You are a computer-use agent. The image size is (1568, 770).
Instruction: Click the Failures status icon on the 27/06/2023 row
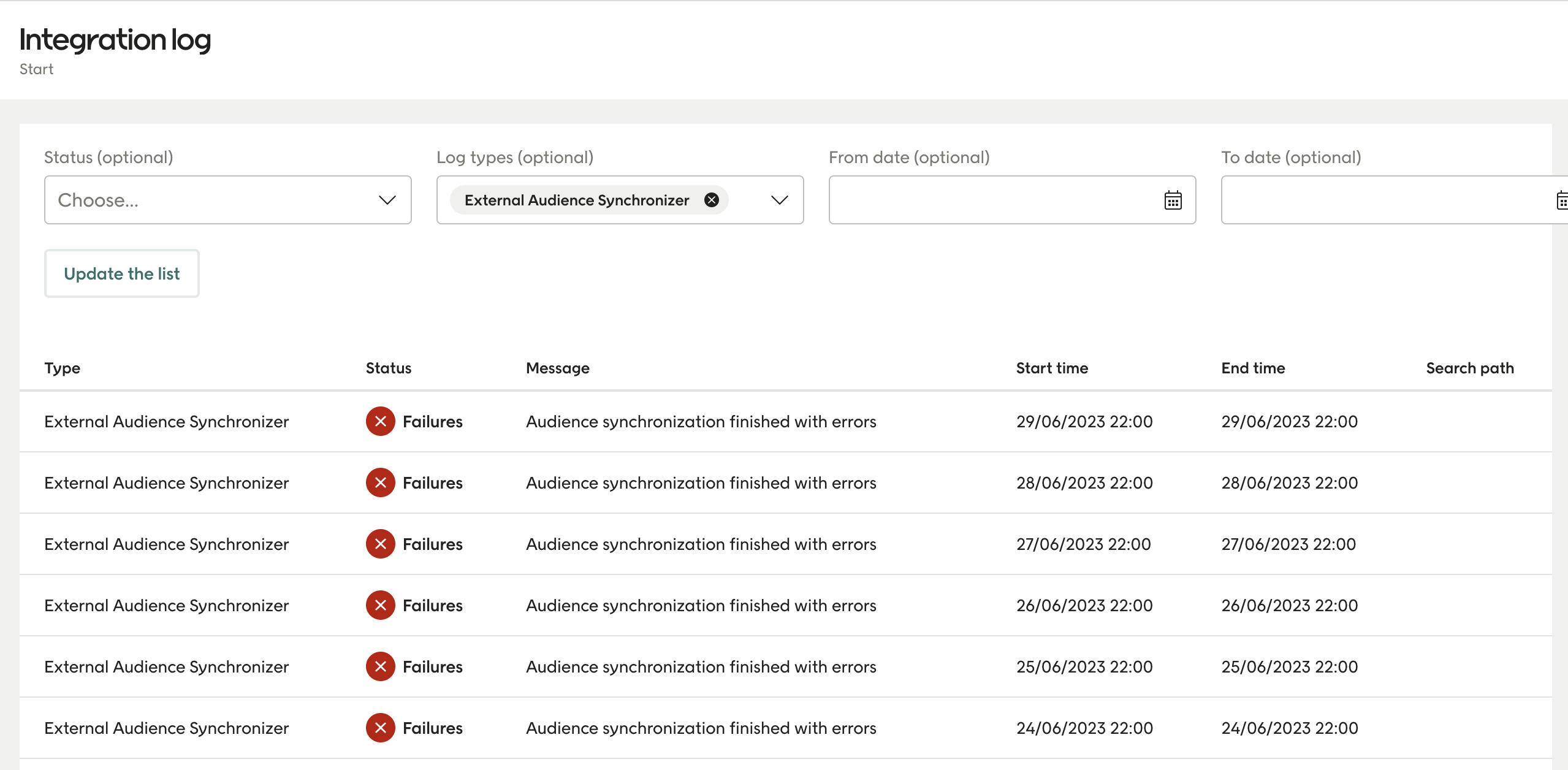click(x=380, y=544)
